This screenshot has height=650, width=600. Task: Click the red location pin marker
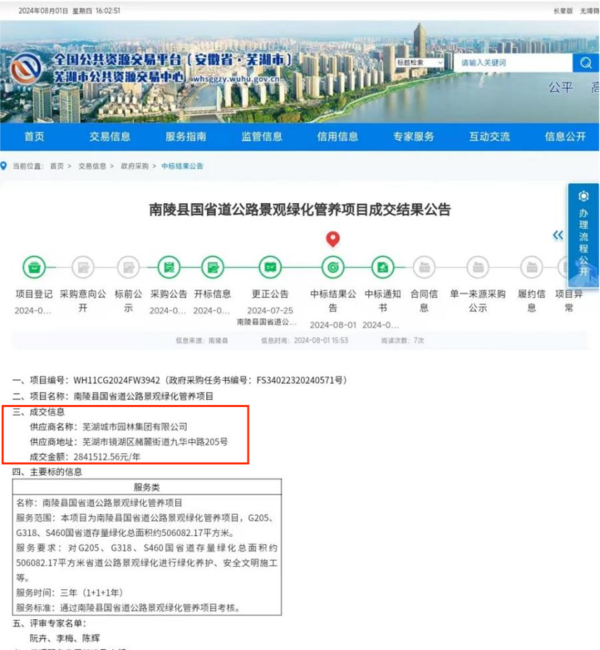[x=333, y=239]
